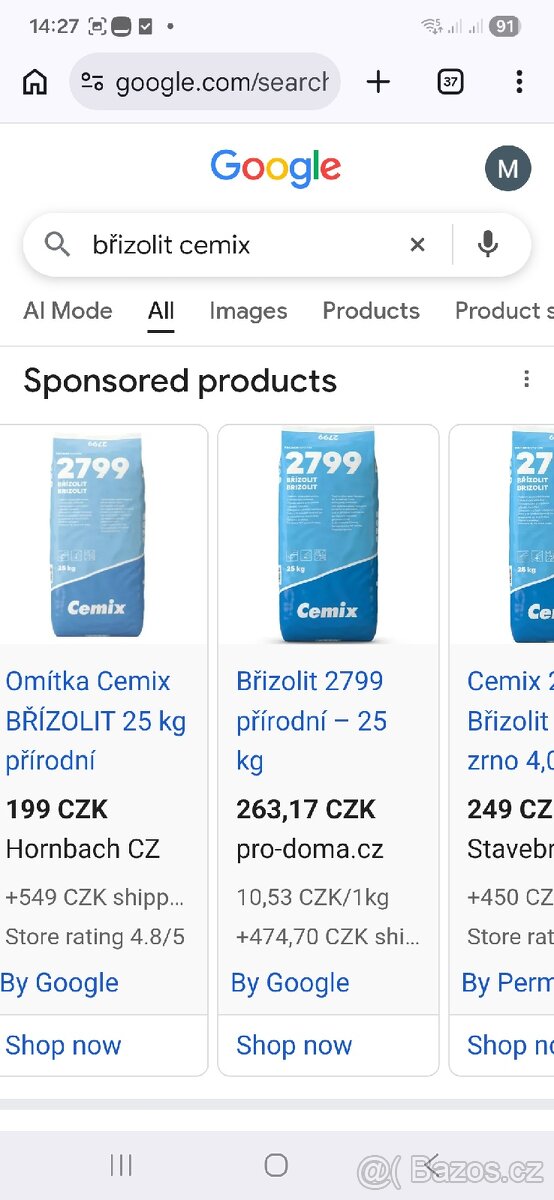
Task: Tap the Hornbach Cemix bag product image
Action: click(x=97, y=534)
